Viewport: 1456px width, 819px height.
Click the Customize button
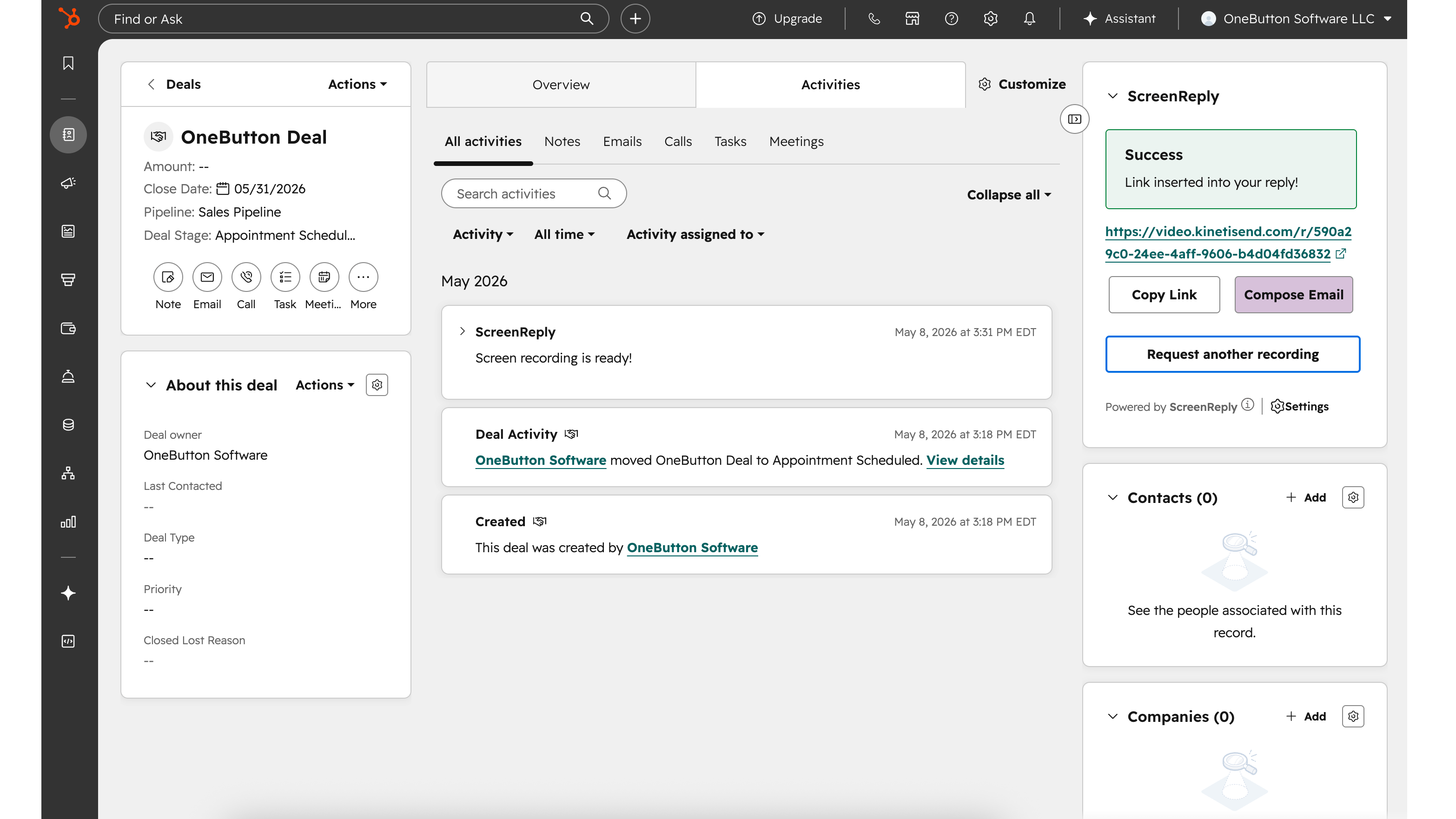pyautogui.click(x=1022, y=84)
